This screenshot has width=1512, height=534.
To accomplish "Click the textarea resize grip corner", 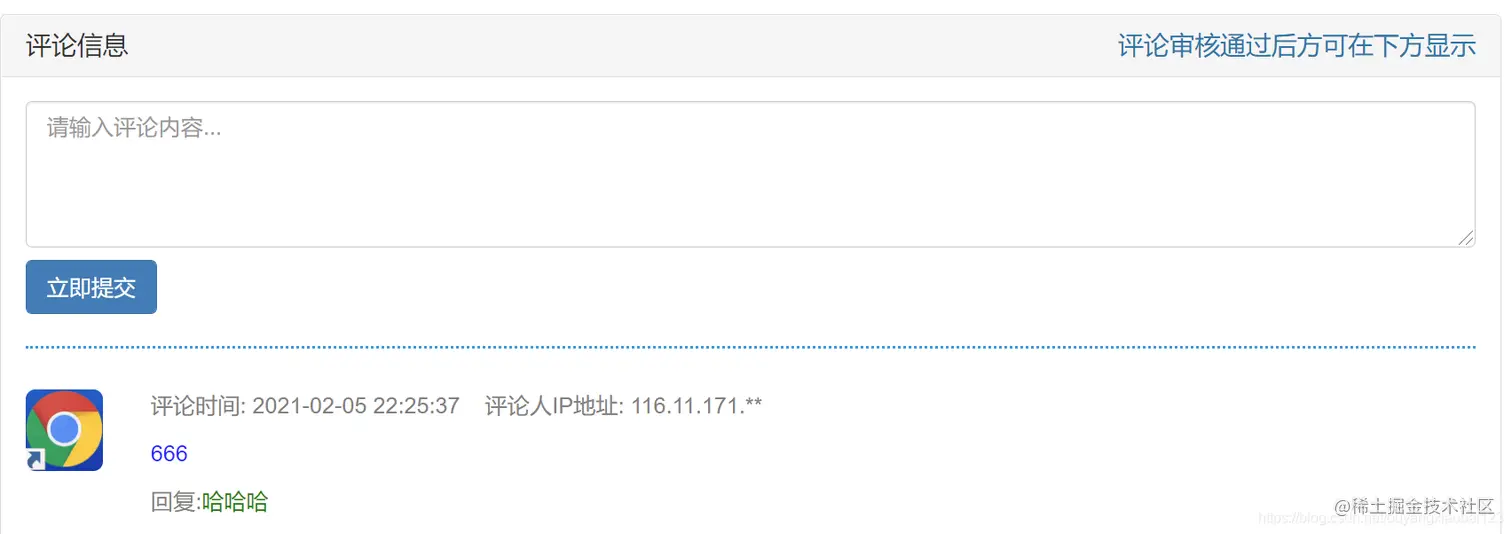I will [x=1466, y=238].
